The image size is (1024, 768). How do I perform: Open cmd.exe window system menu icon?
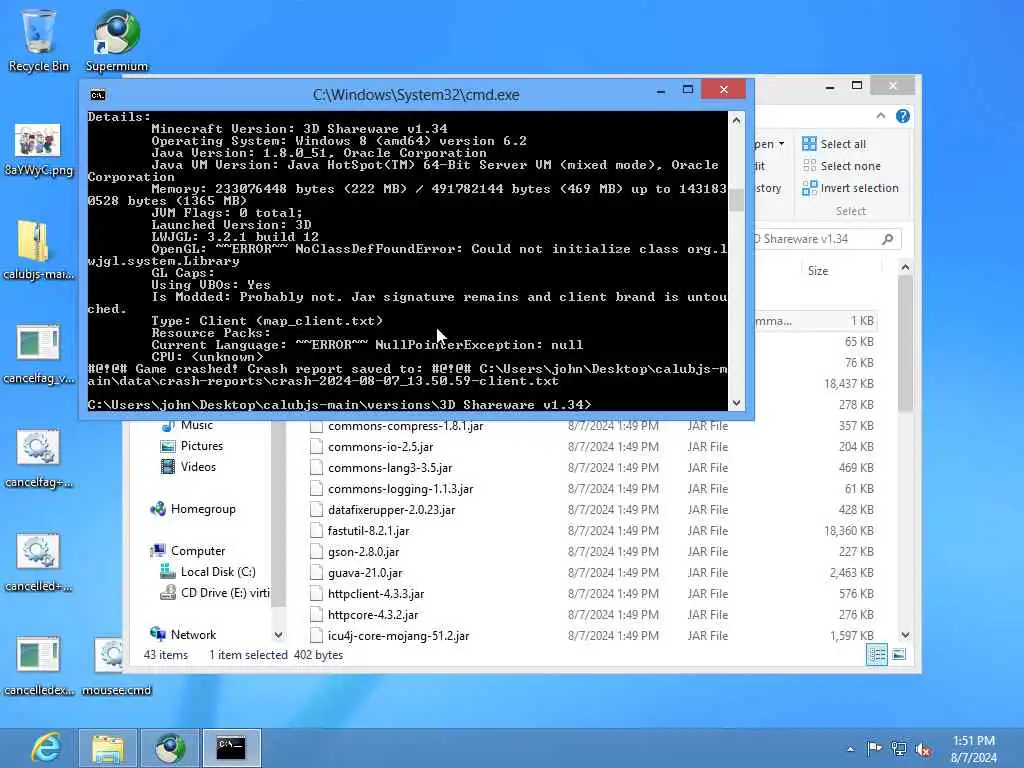pyautogui.click(x=98, y=95)
